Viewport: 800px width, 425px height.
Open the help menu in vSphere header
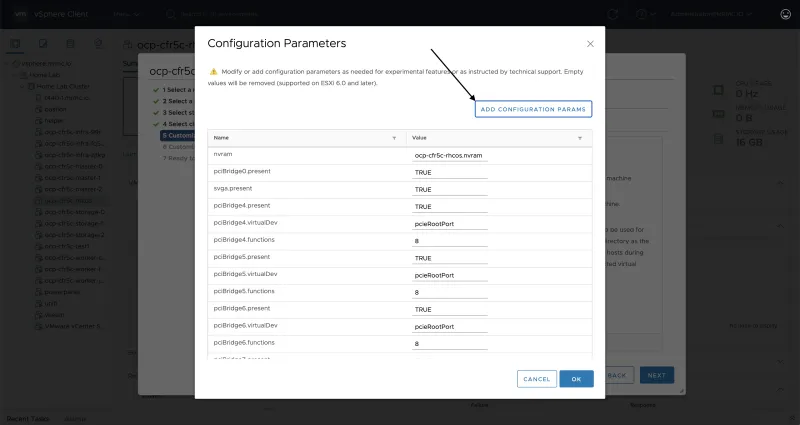coord(645,14)
